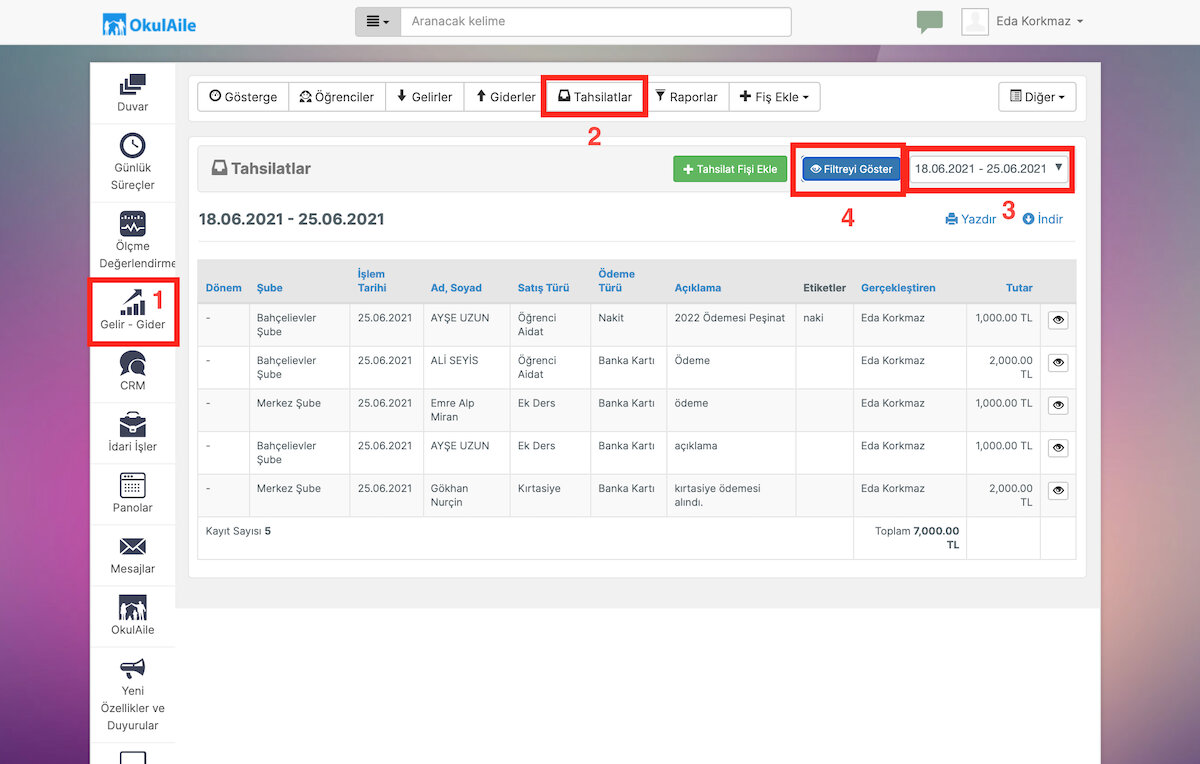View ALİ SEYİS record eye button
This screenshot has width=1200, height=764.
pyautogui.click(x=1058, y=363)
